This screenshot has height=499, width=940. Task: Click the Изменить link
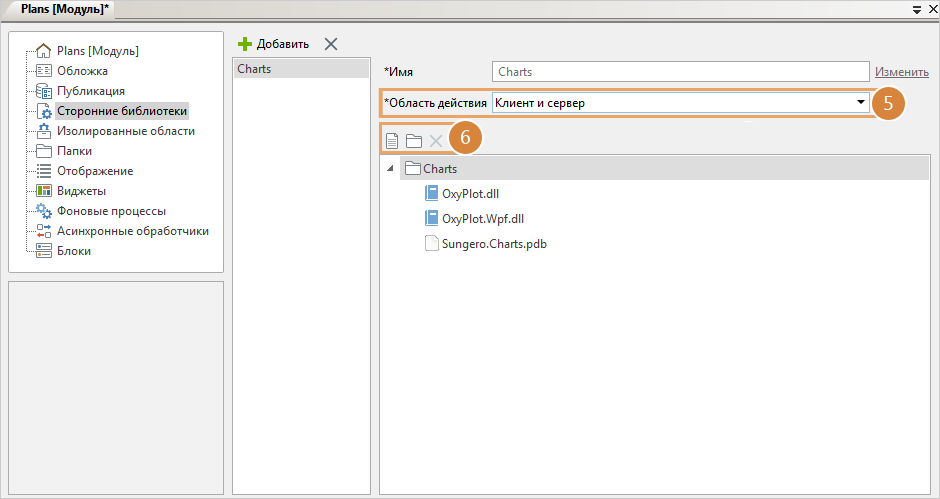tap(901, 72)
